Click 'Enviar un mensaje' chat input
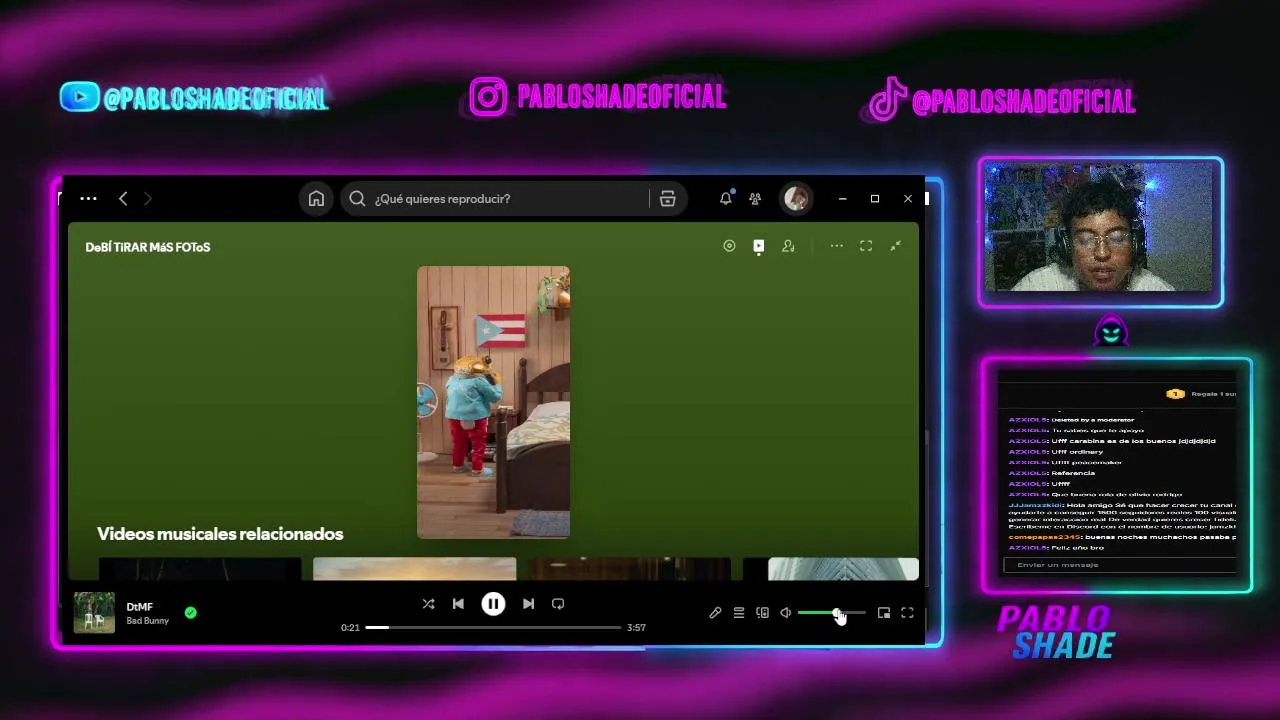This screenshot has height=720, width=1280. pyautogui.click(x=1120, y=565)
